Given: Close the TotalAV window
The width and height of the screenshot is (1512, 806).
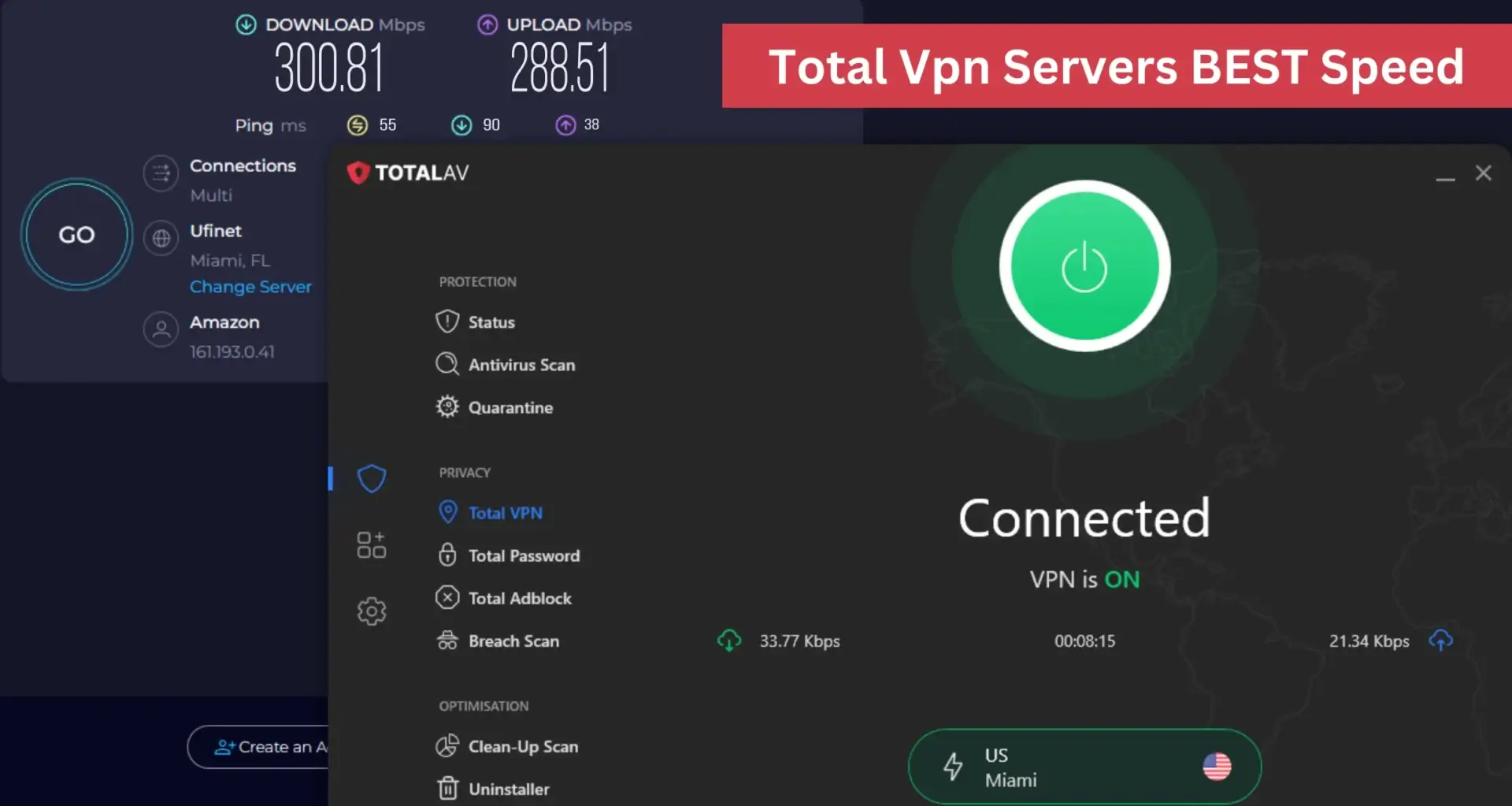Looking at the screenshot, I should 1483,173.
